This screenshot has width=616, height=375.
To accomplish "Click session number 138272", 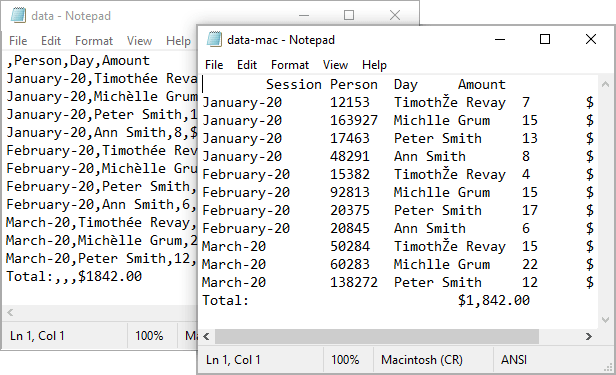I will point(354,282).
